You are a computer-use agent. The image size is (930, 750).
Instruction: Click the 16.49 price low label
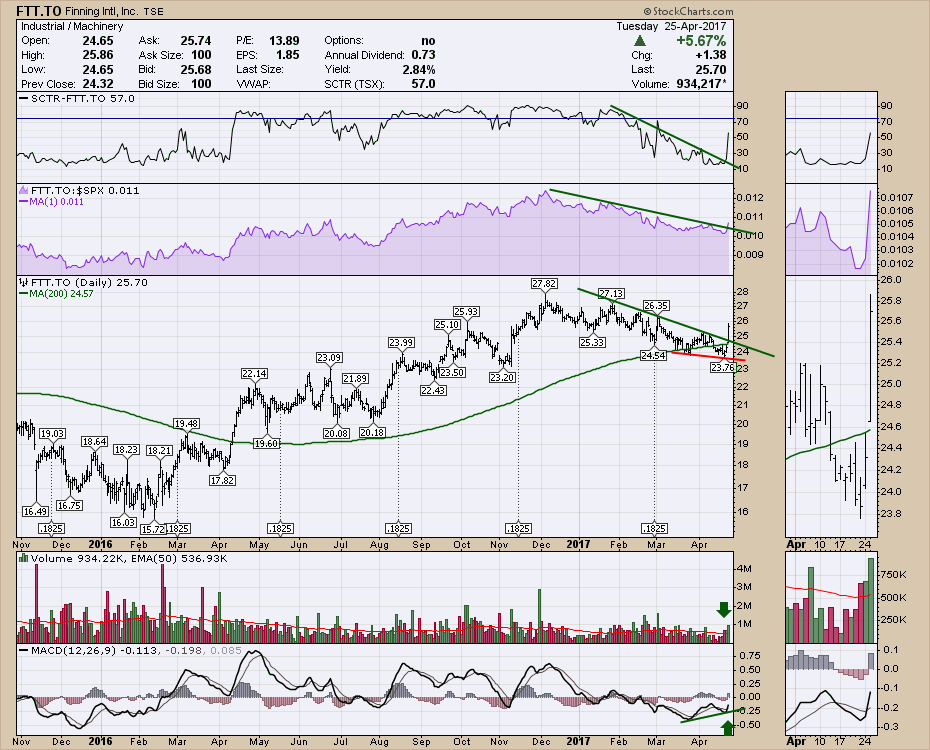pyautogui.click(x=36, y=512)
